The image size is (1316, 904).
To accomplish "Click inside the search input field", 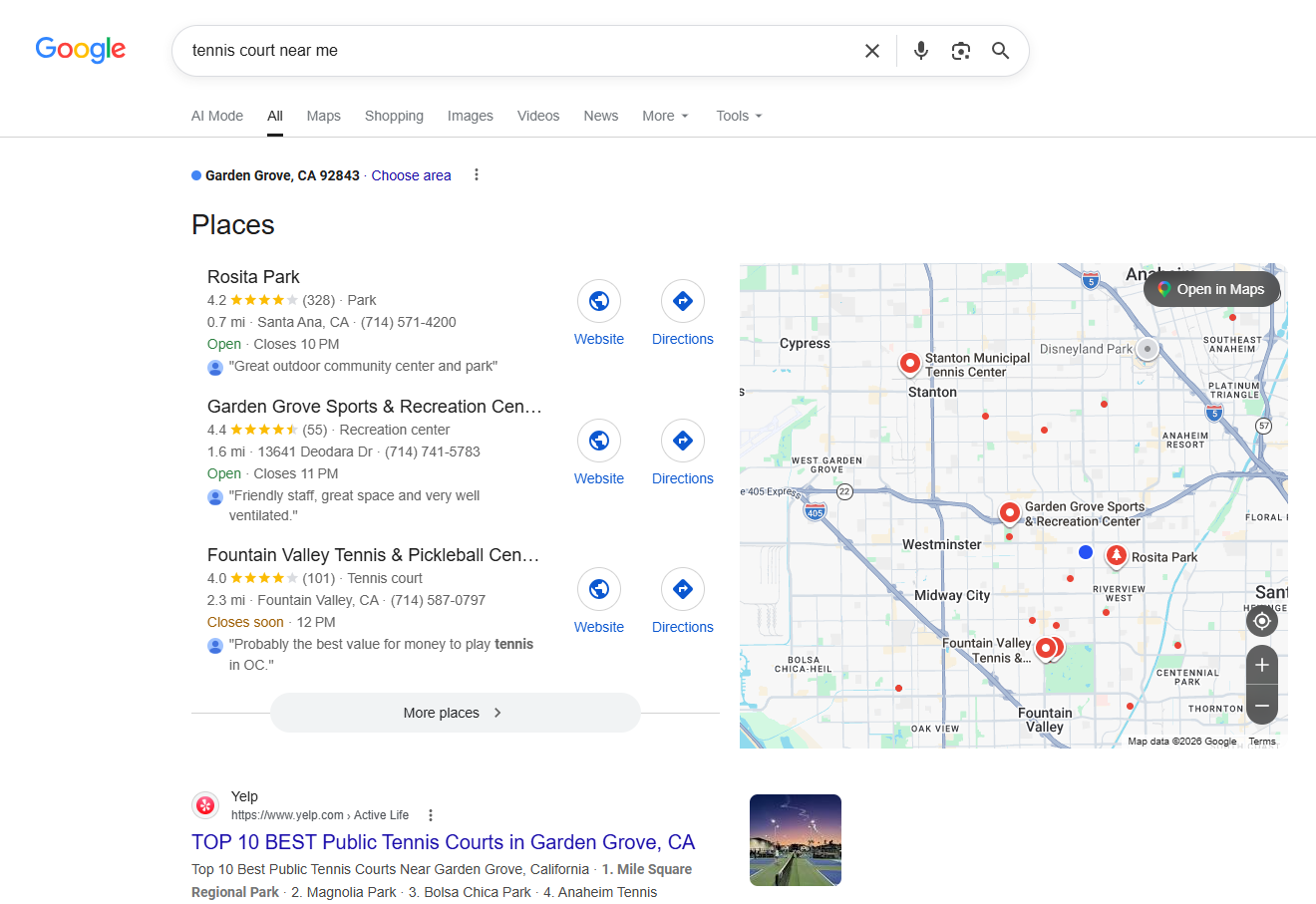I will click(518, 51).
